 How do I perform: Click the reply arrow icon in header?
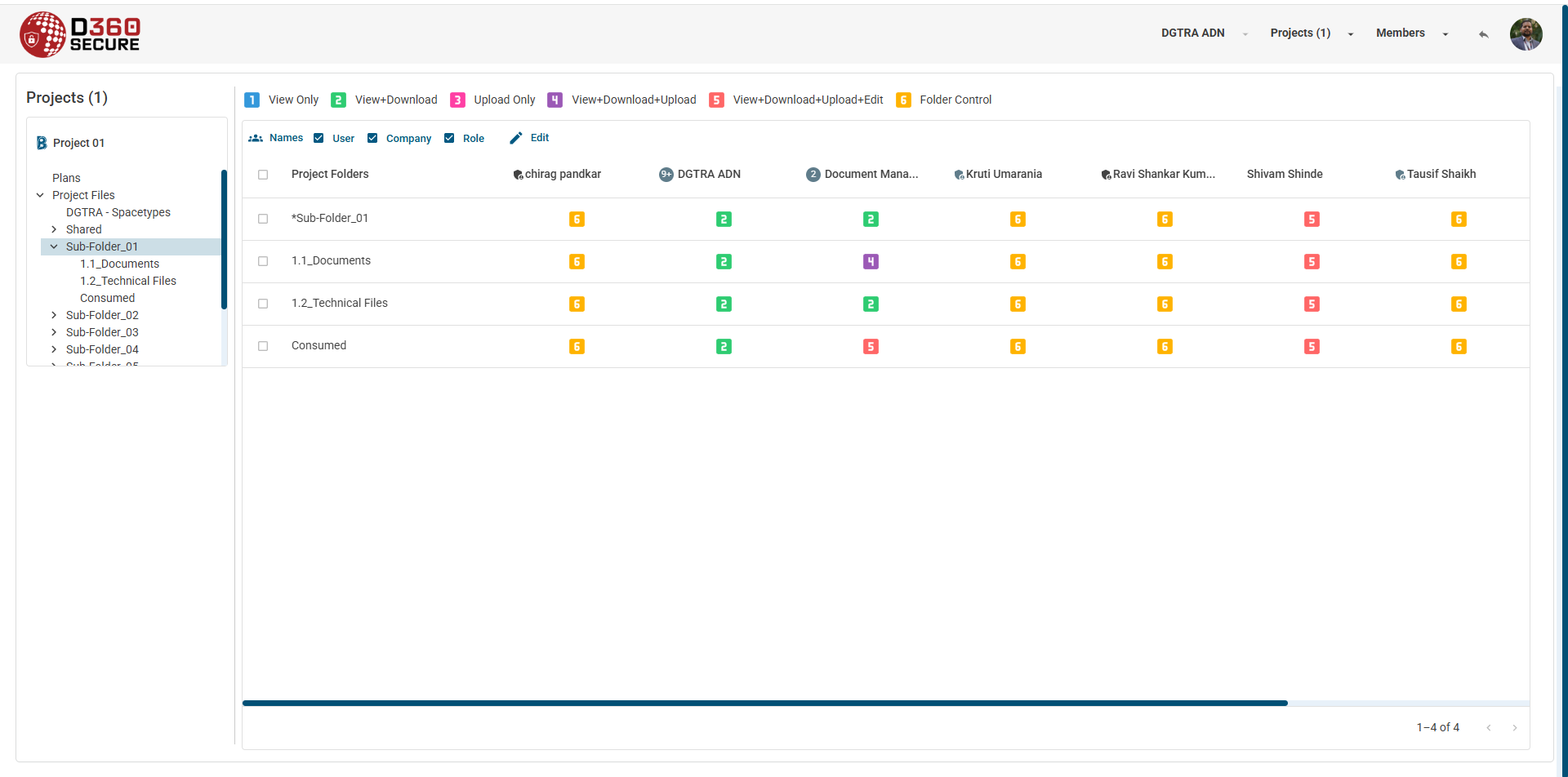point(1483,34)
